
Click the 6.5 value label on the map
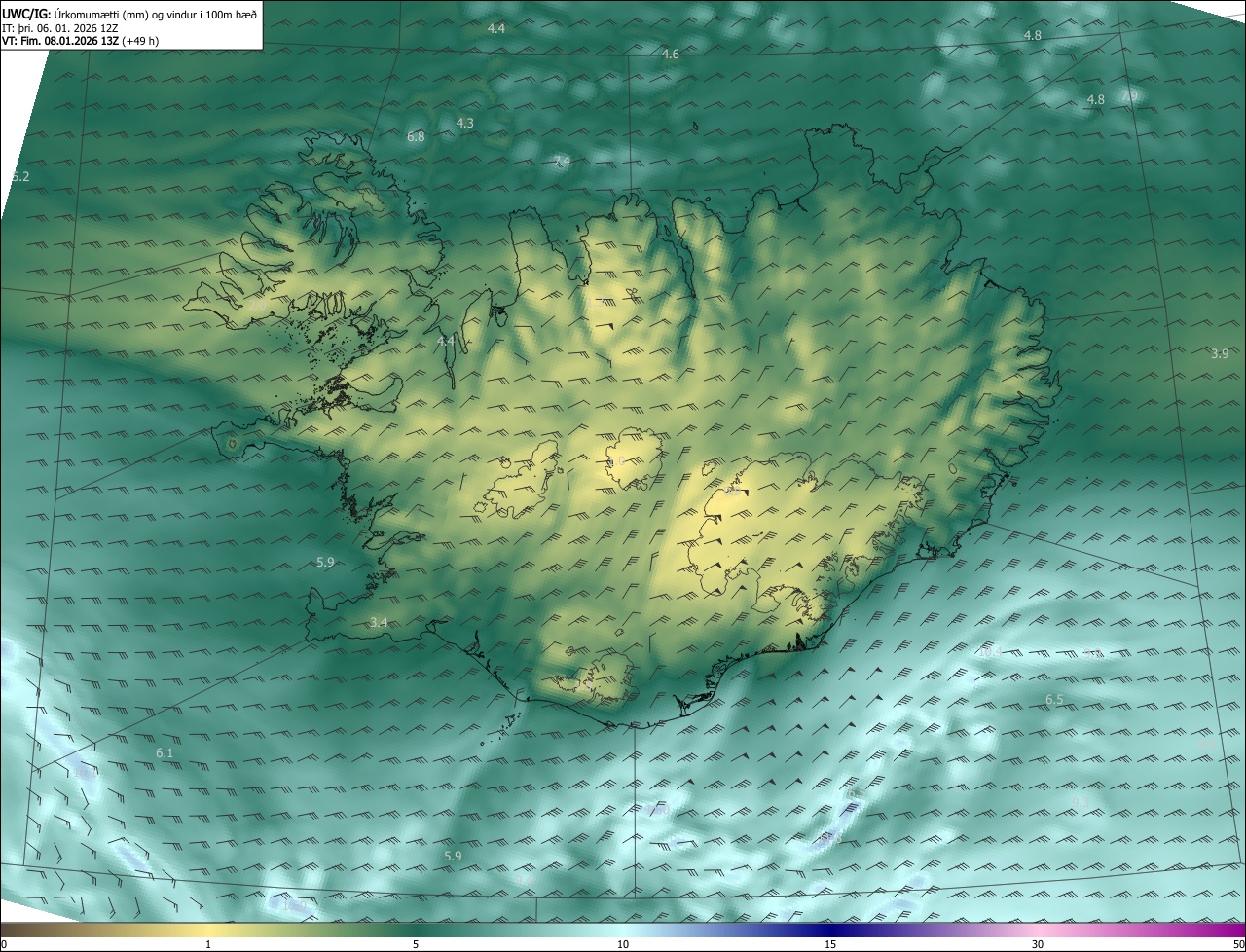(x=1054, y=699)
